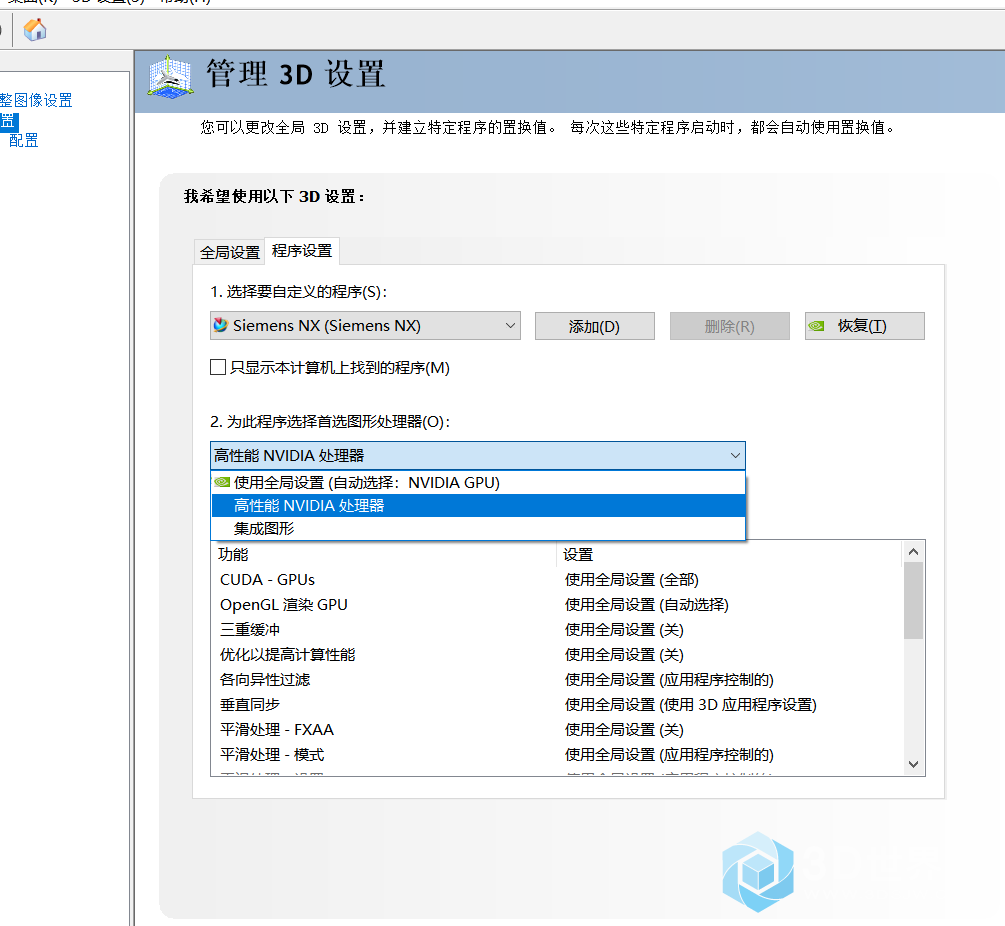Select the CUDA - GPUs row
The width and height of the screenshot is (1005, 926).
[x=556, y=580]
